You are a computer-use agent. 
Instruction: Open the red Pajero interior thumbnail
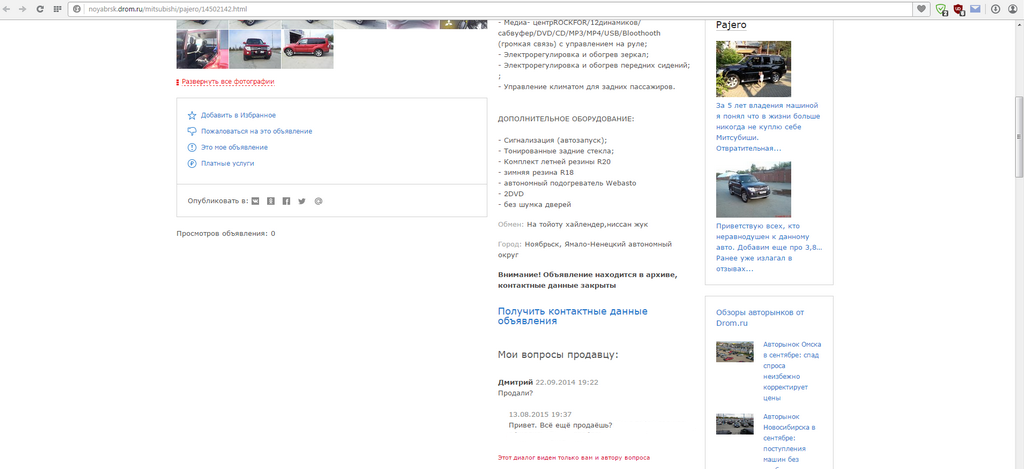tap(202, 49)
